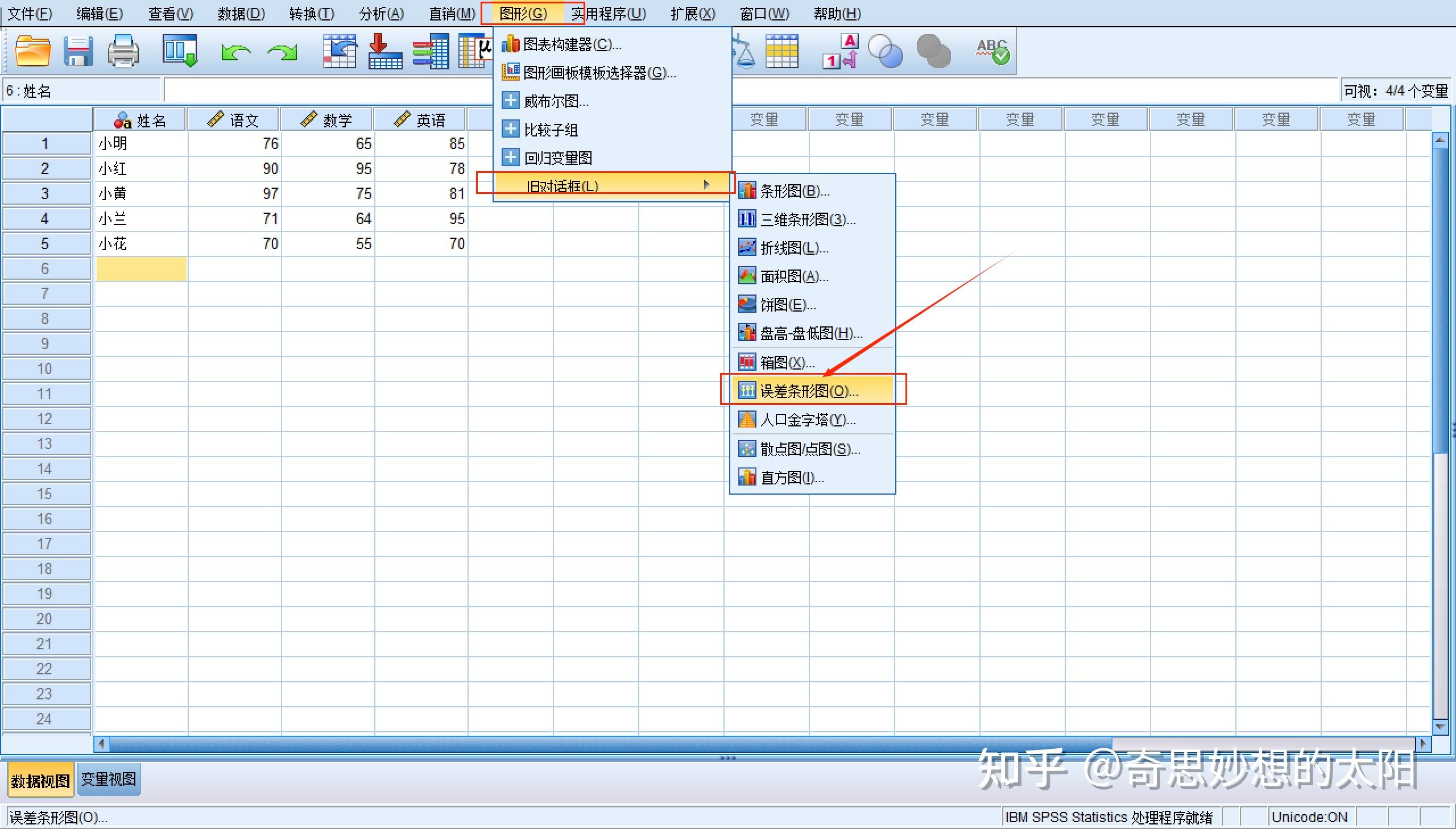This screenshot has width=1456, height=829.
Task: Click the Go to case icon
Action: coord(340,51)
